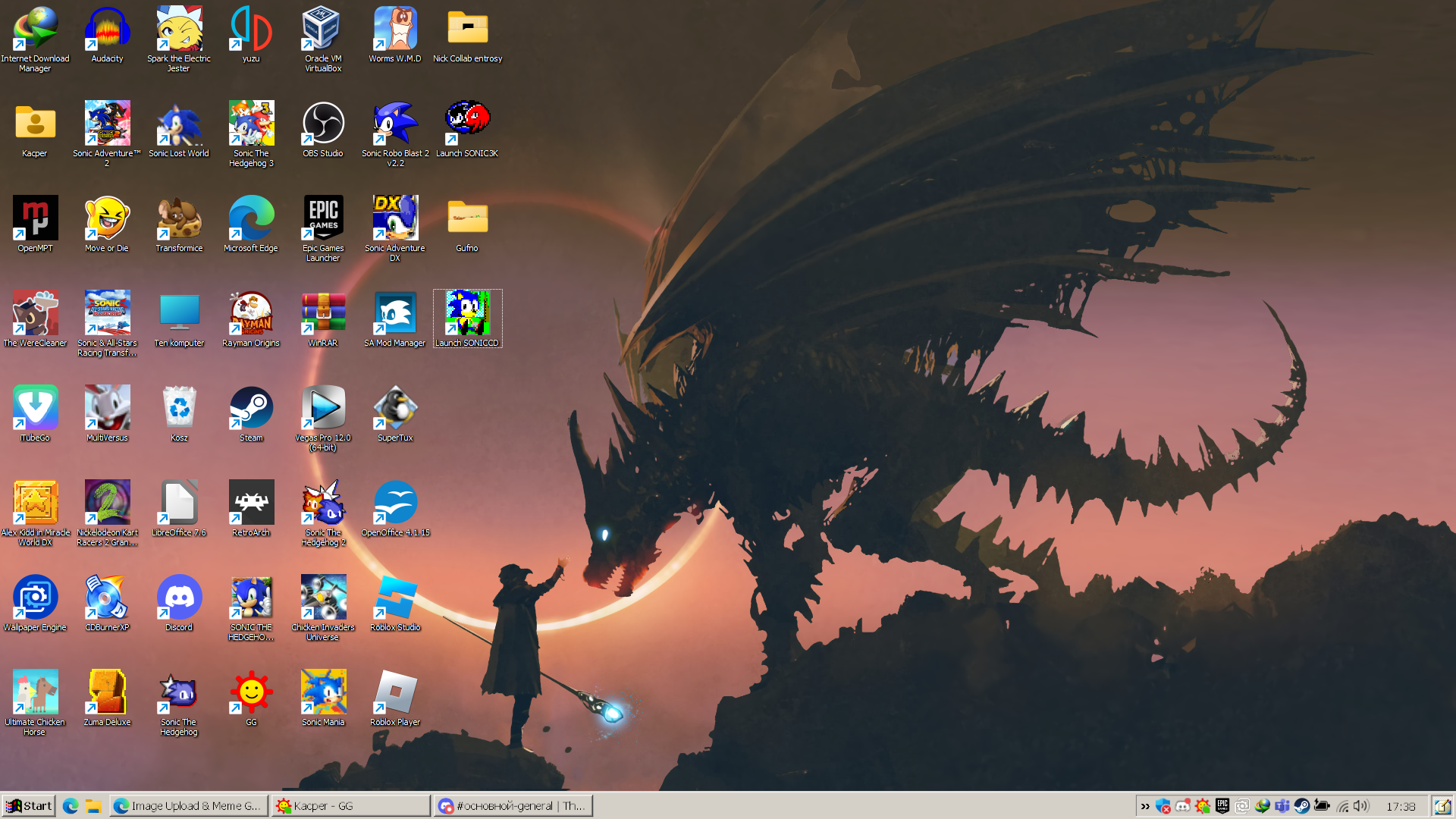1456x819 pixels.
Task: Select the Launch SONICCD shortcut
Action: pyautogui.click(x=467, y=319)
